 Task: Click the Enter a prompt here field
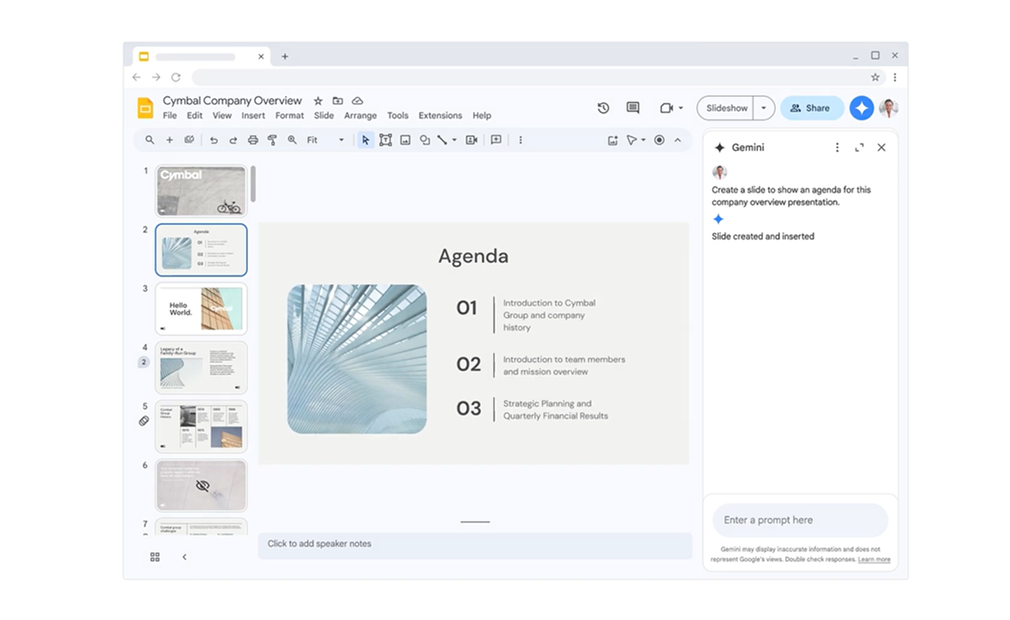coord(799,520)
